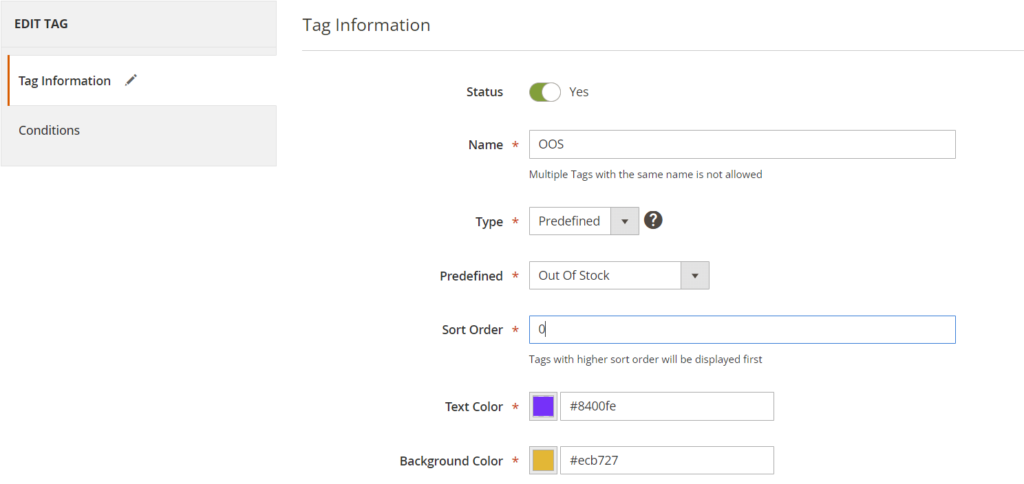Select the Tag Information tab in sidebar
Image resolution: width=1024 pixels, height=484 pixels.
[x=65, y=81]
